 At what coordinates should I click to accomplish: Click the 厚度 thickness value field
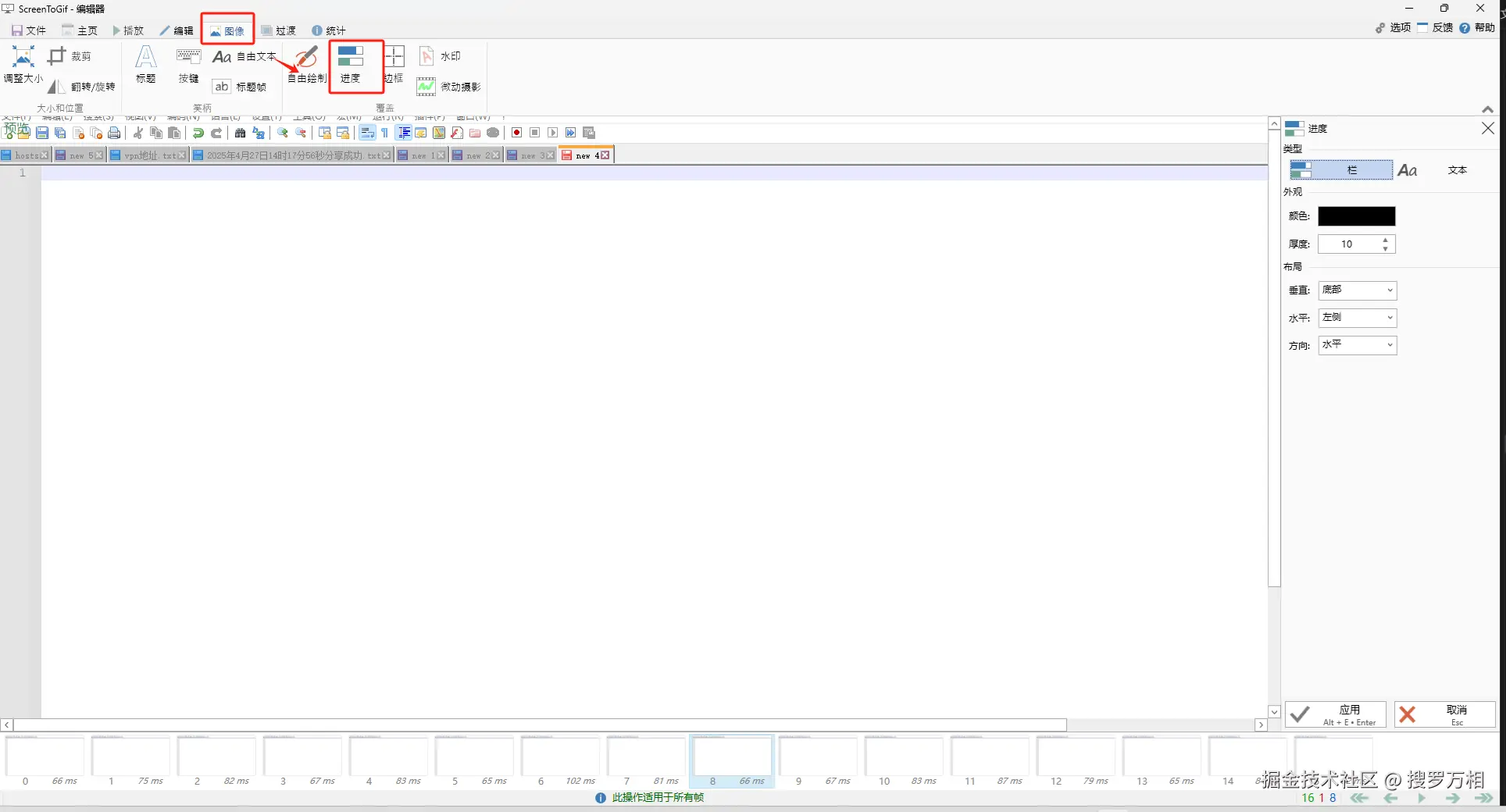point(1348,244)
